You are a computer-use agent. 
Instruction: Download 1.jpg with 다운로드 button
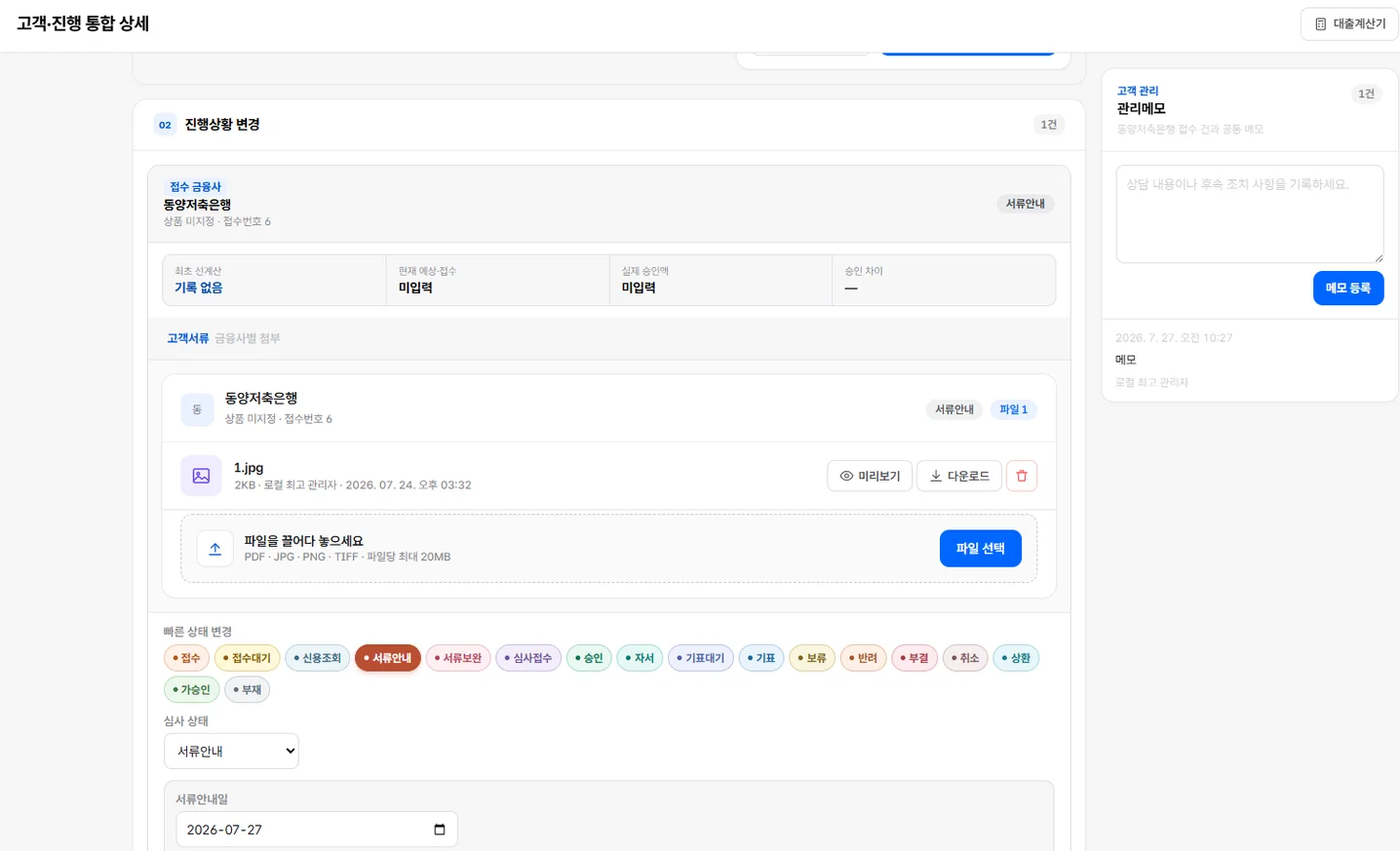pyautogui.click(x=959, y=476)
